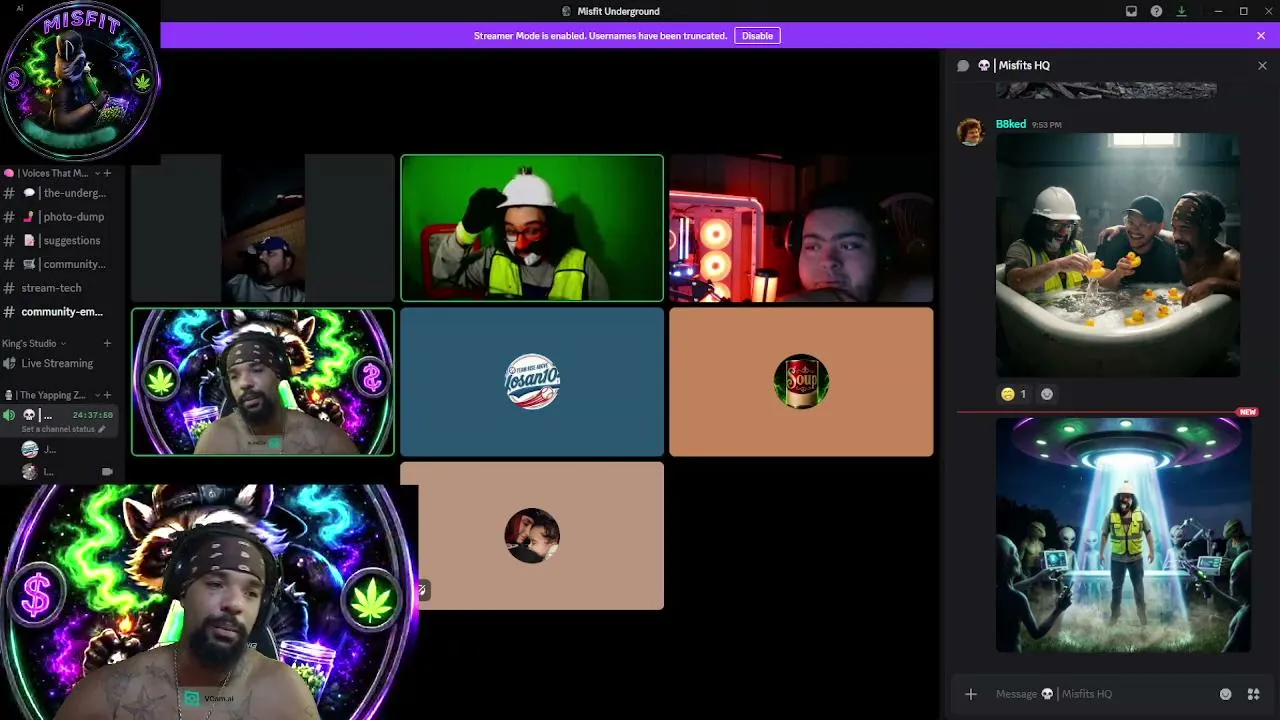Click the muted mic icon on bottom tile
The height and width of the screenshot is (720, 1280).
(422, 590)
